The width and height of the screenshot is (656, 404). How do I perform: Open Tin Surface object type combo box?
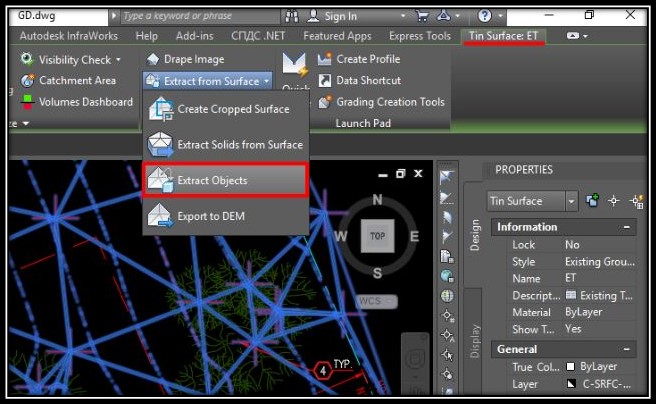click(532, 201)
